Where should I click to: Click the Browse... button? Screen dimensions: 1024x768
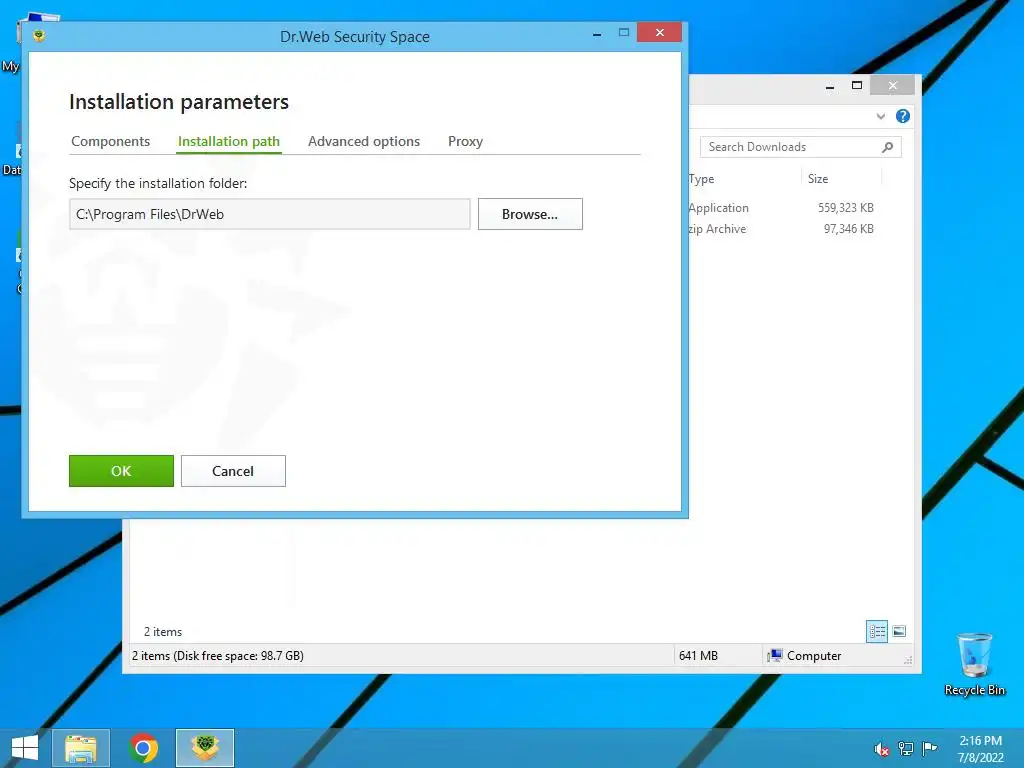pos(530,214)
